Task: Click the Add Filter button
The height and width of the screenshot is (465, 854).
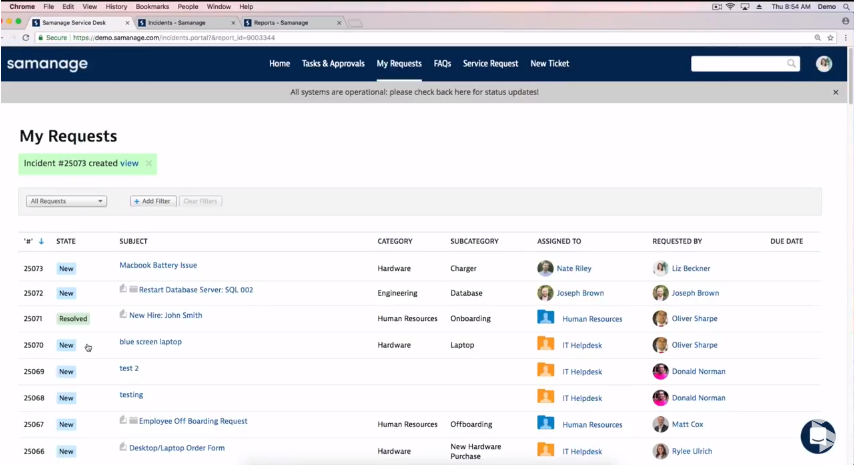Action: pyautogui.click(x=152, y=201)
